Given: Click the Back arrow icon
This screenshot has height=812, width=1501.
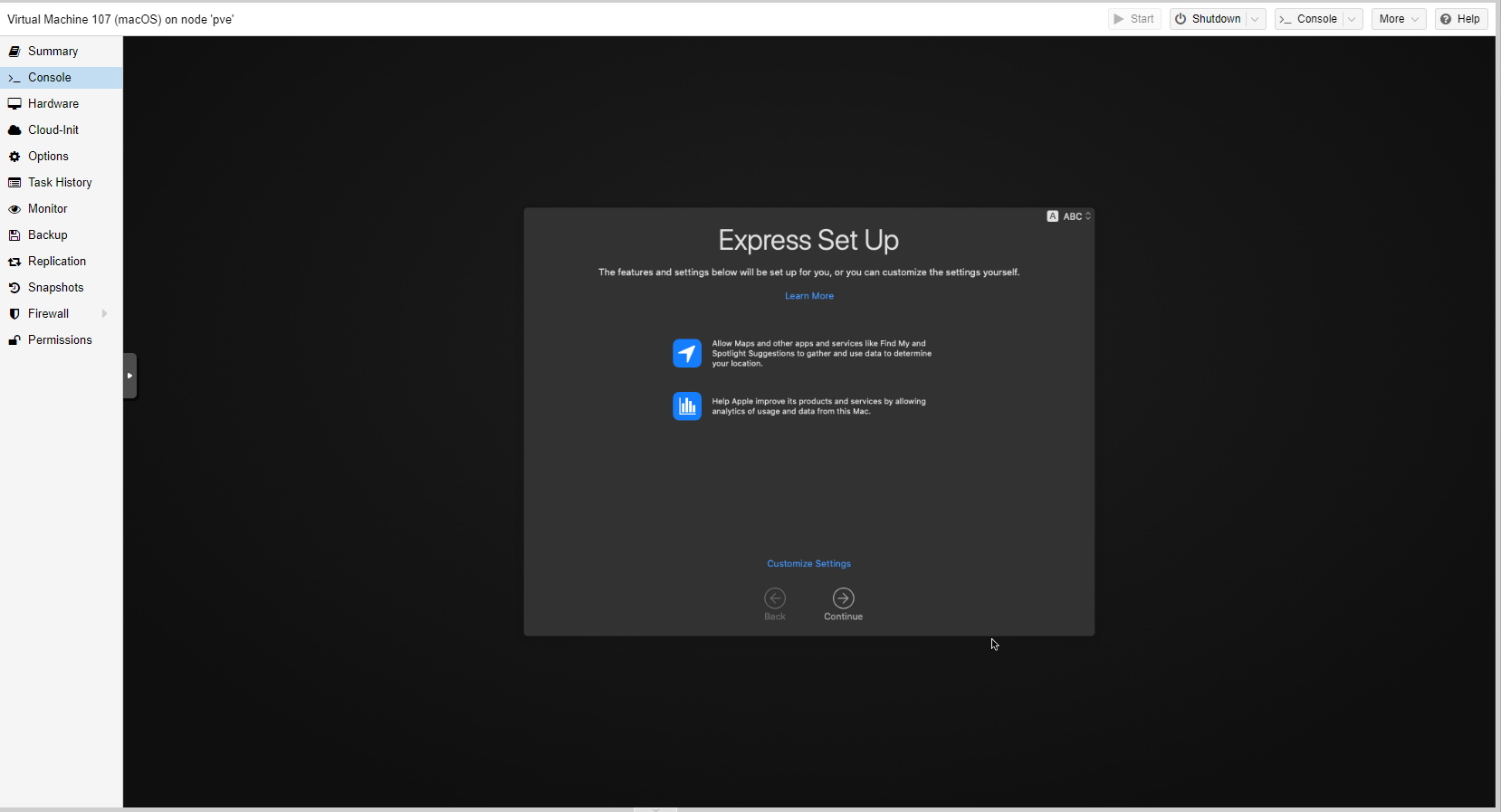Looking at the screenshot, I should (x=775, y=598).
